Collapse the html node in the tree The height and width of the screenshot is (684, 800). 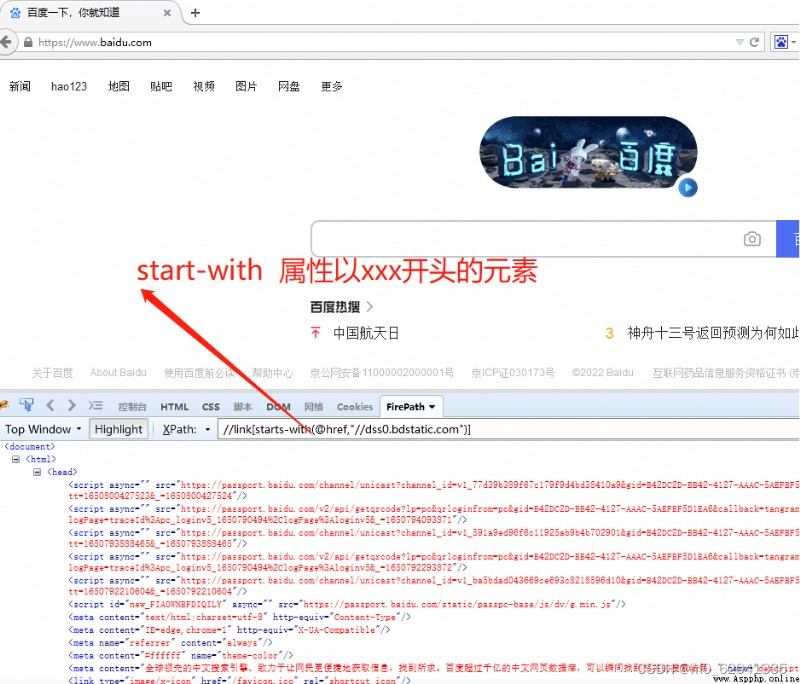click(16, 459)
